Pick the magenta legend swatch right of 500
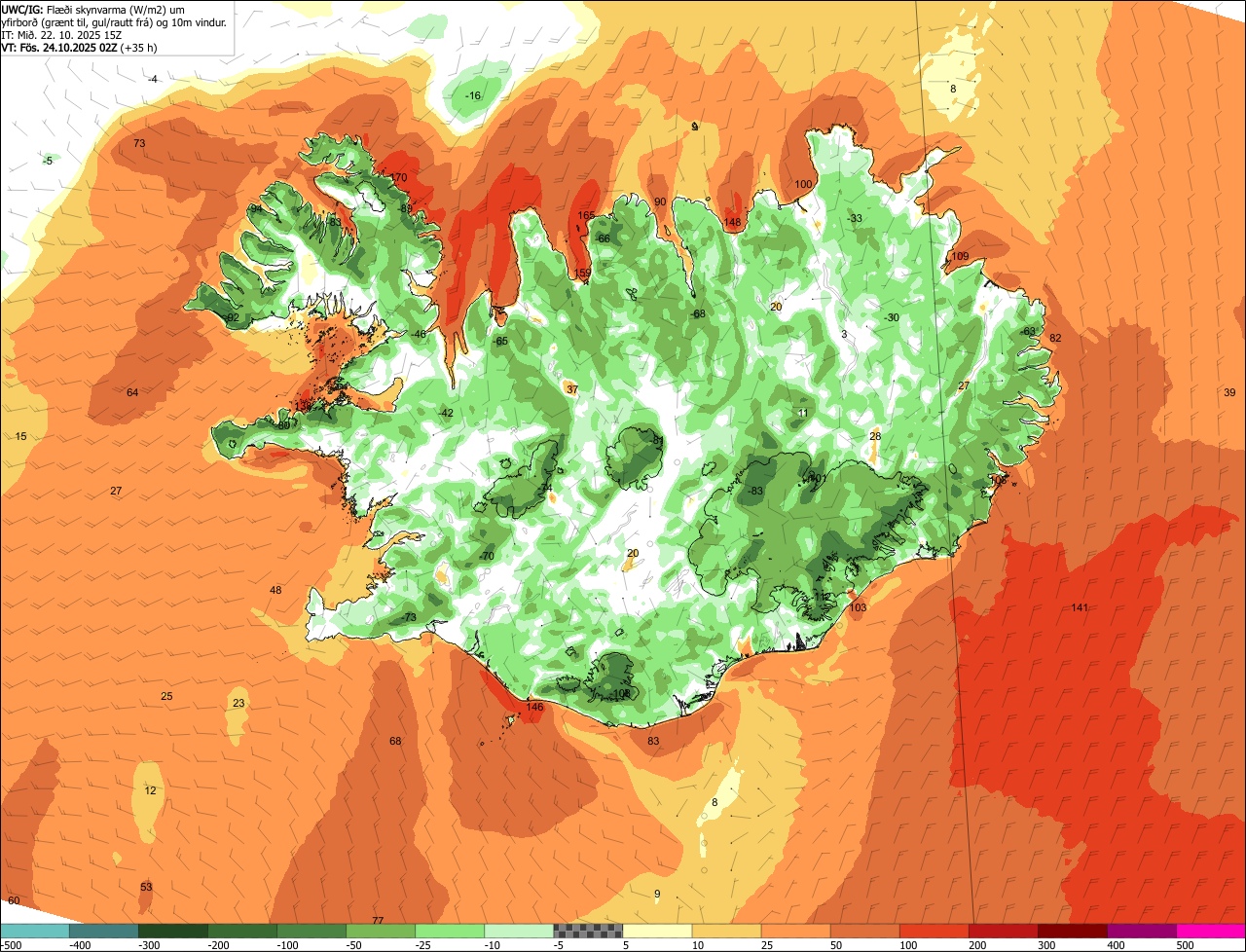The image size is (1246, 952). [x=1211, y=931]
